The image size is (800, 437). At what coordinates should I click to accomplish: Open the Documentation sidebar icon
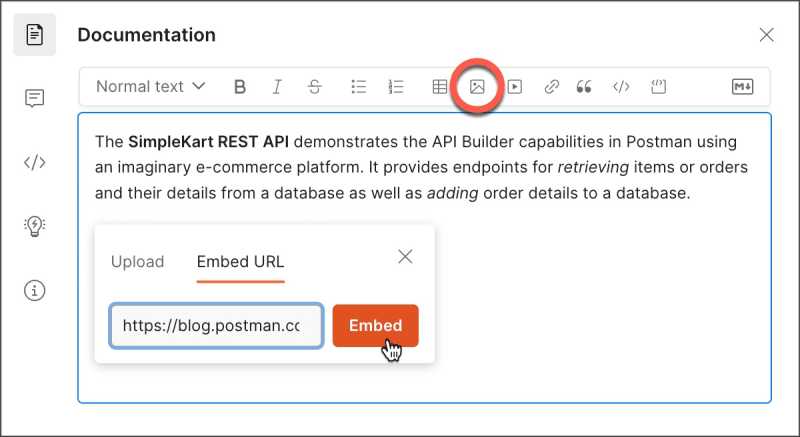coord(35,35)
